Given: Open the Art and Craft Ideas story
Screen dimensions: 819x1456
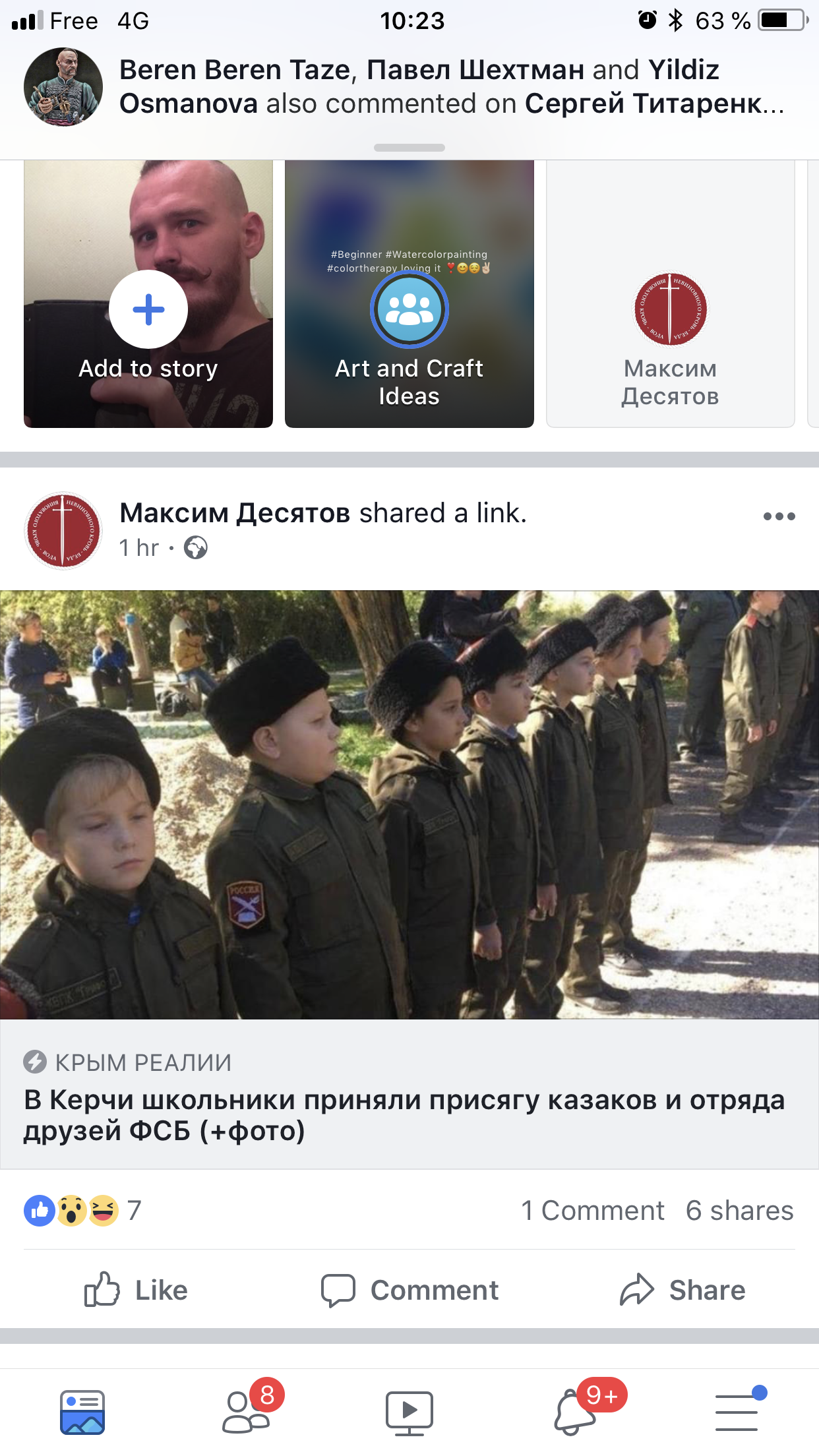Looking at the screenshot, I should (409, 294).
